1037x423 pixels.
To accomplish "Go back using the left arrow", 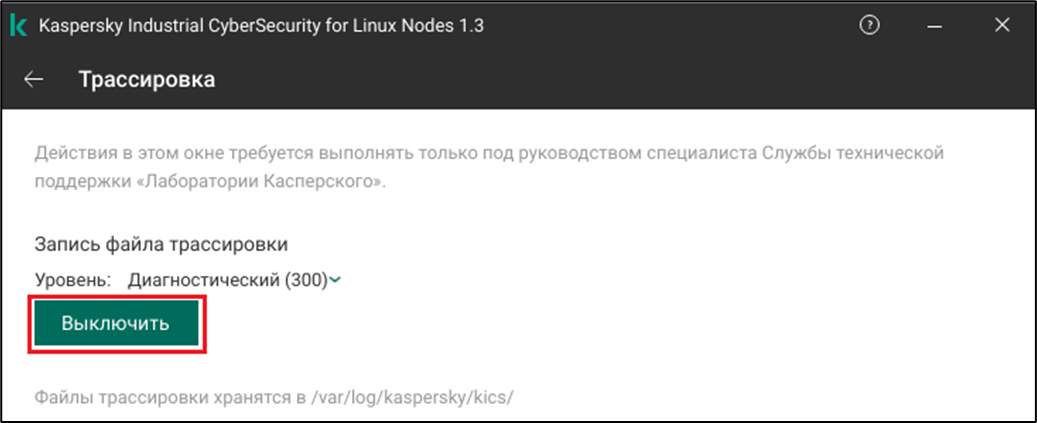I will [34, 80].
